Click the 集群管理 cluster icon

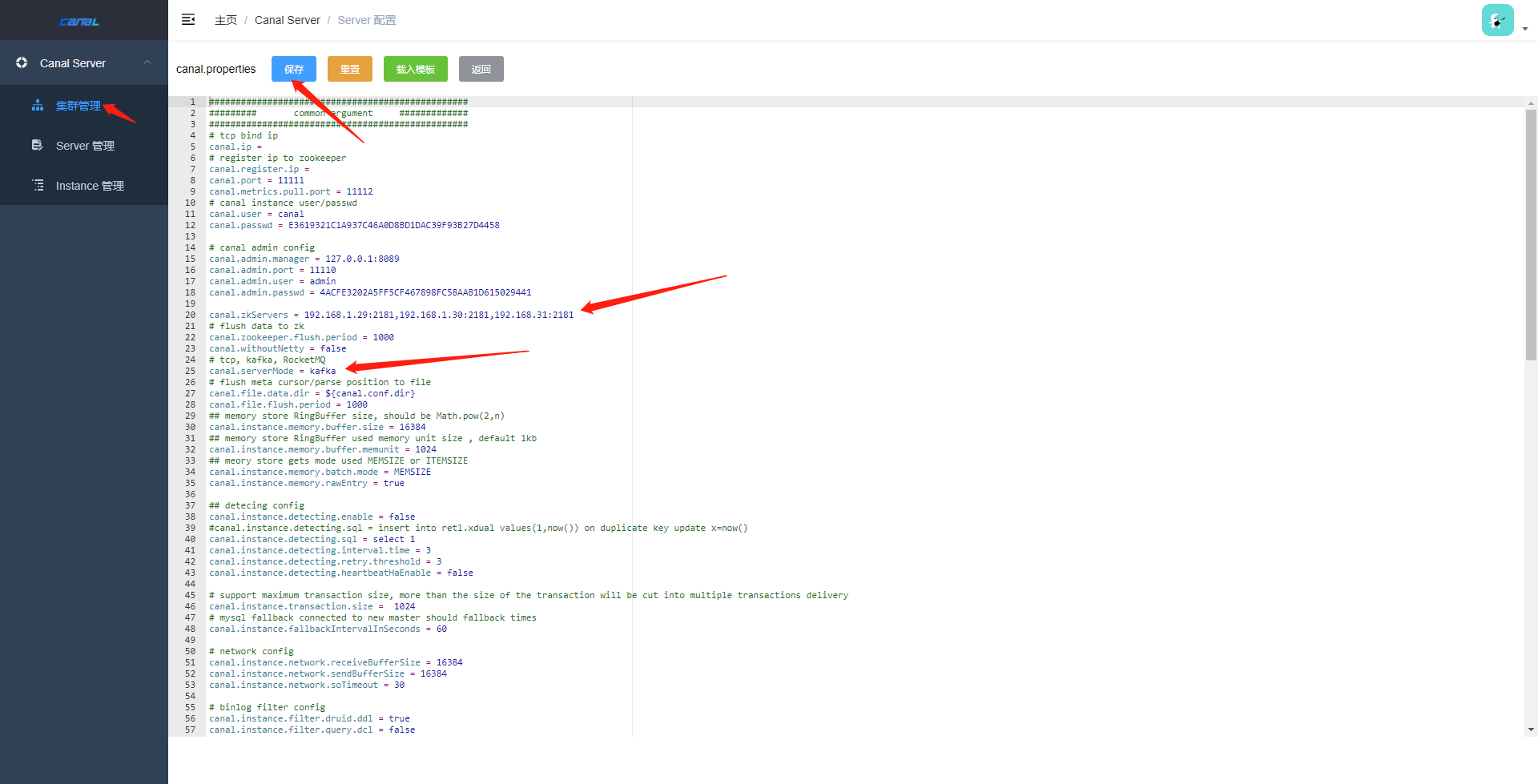(x=38, y=105)
